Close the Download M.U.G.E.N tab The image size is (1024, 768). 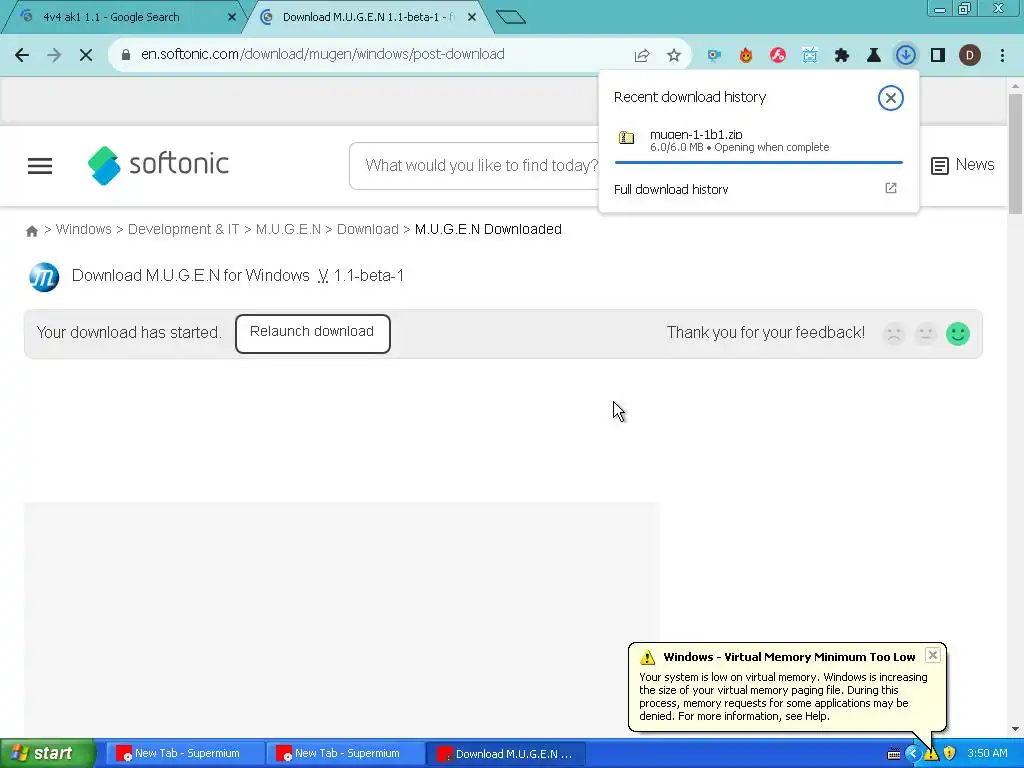tap(472, 17)
